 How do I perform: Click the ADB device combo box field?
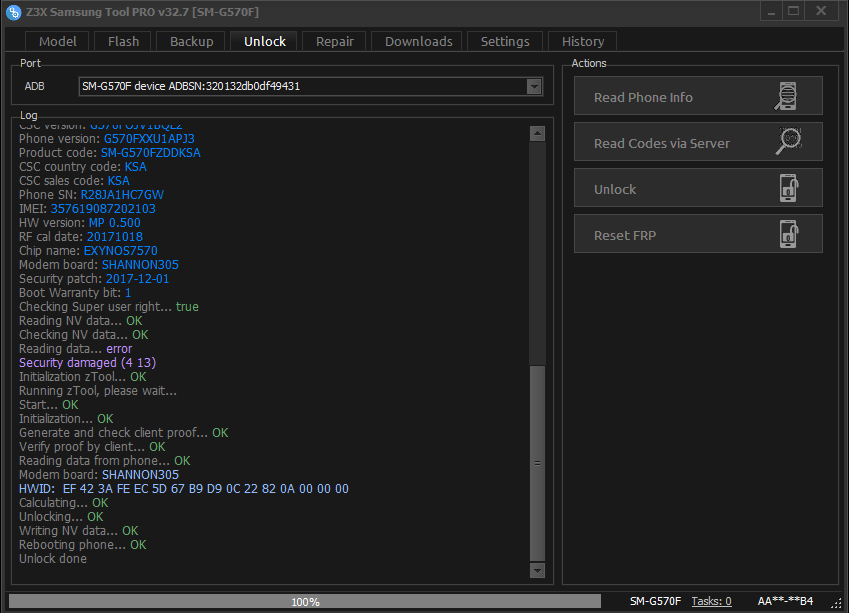[310, 86]
